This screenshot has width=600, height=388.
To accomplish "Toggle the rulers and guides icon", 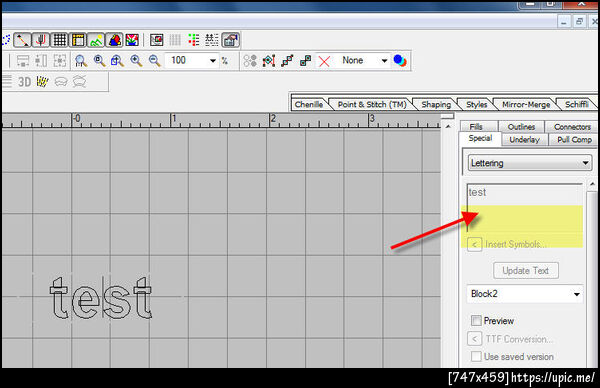I will [78, 40].
